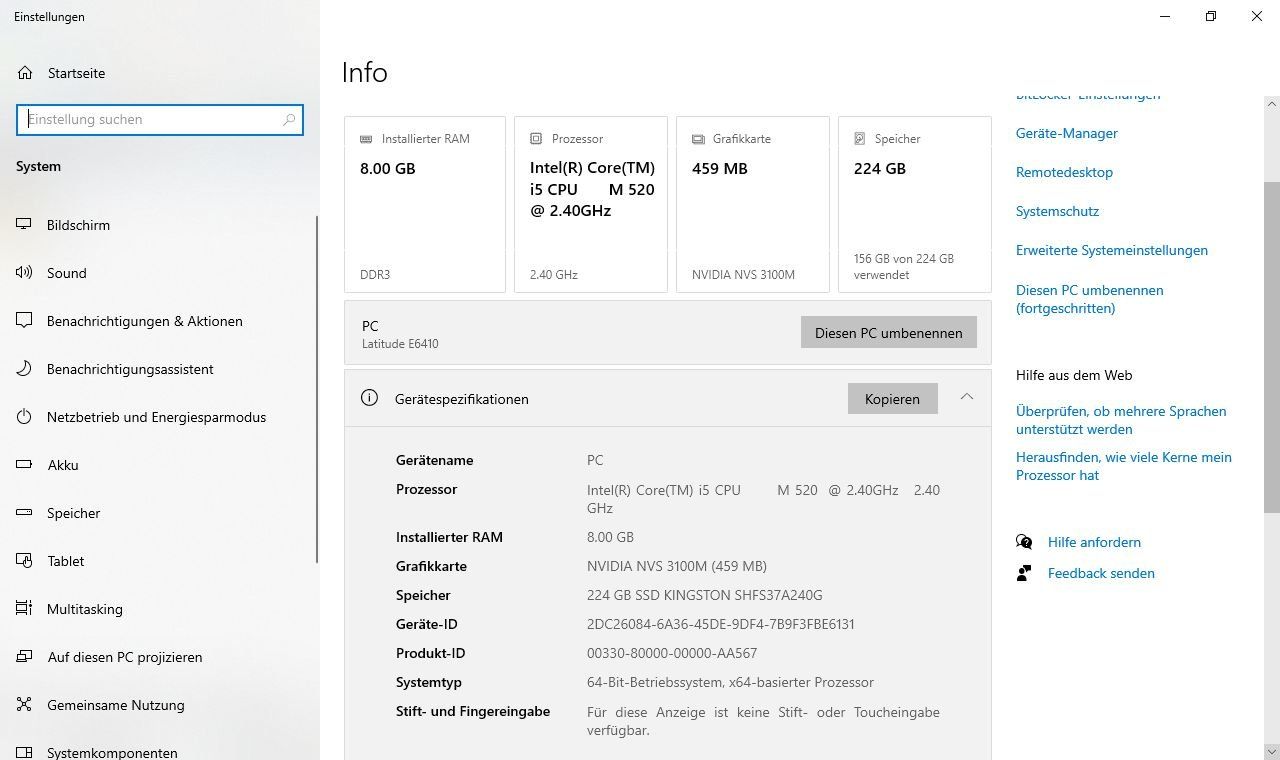Image resolution: width=1280 pixels, height=760 pixels.
Task: Click the Tablet mode icon
Action: click(x=25, y=561)
